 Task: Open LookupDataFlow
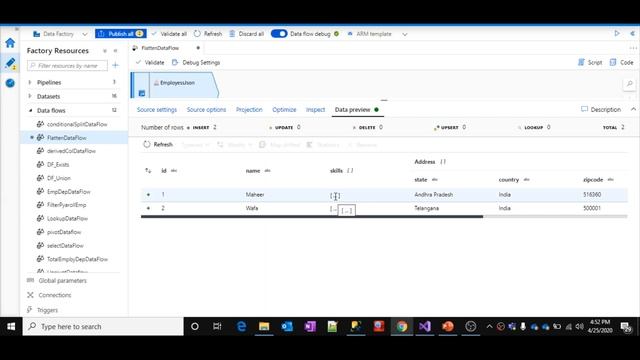click(x=67, y=219)
